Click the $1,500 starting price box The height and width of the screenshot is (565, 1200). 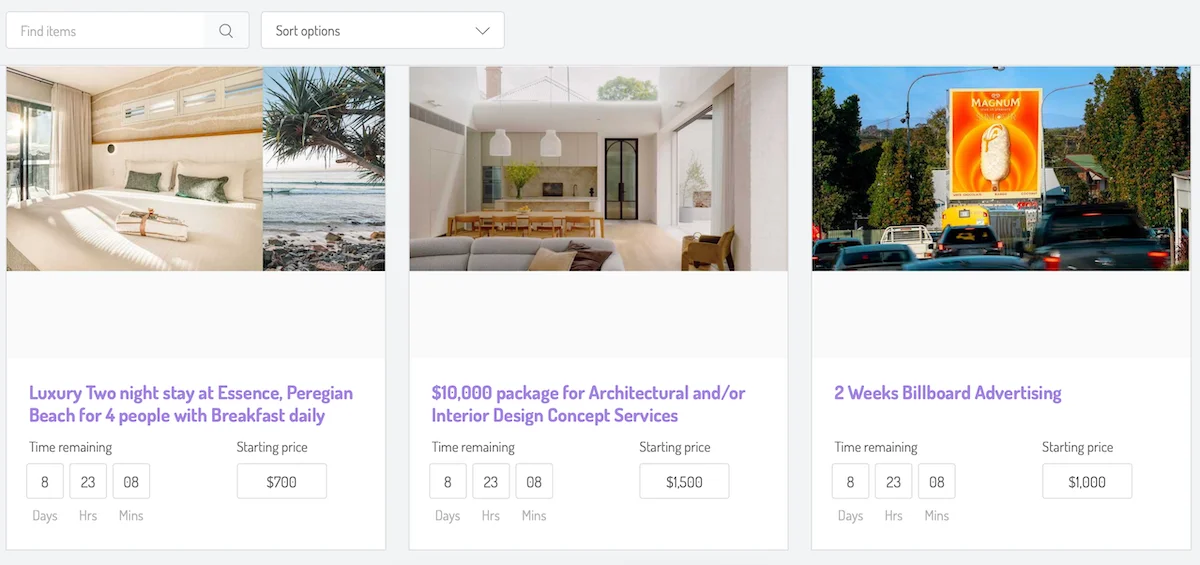pos(684,482)
